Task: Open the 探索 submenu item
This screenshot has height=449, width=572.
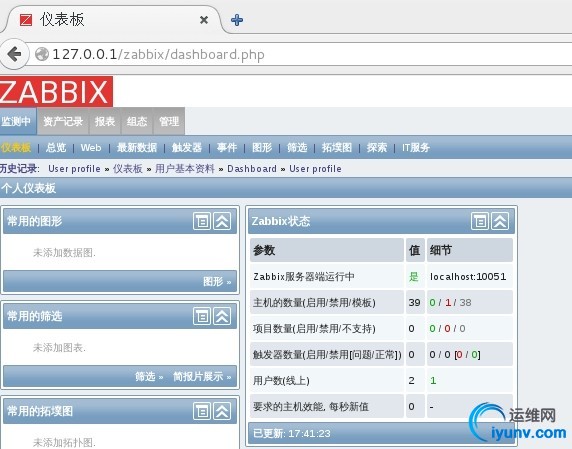Action: pyautogui.click(x=377, y=147)
